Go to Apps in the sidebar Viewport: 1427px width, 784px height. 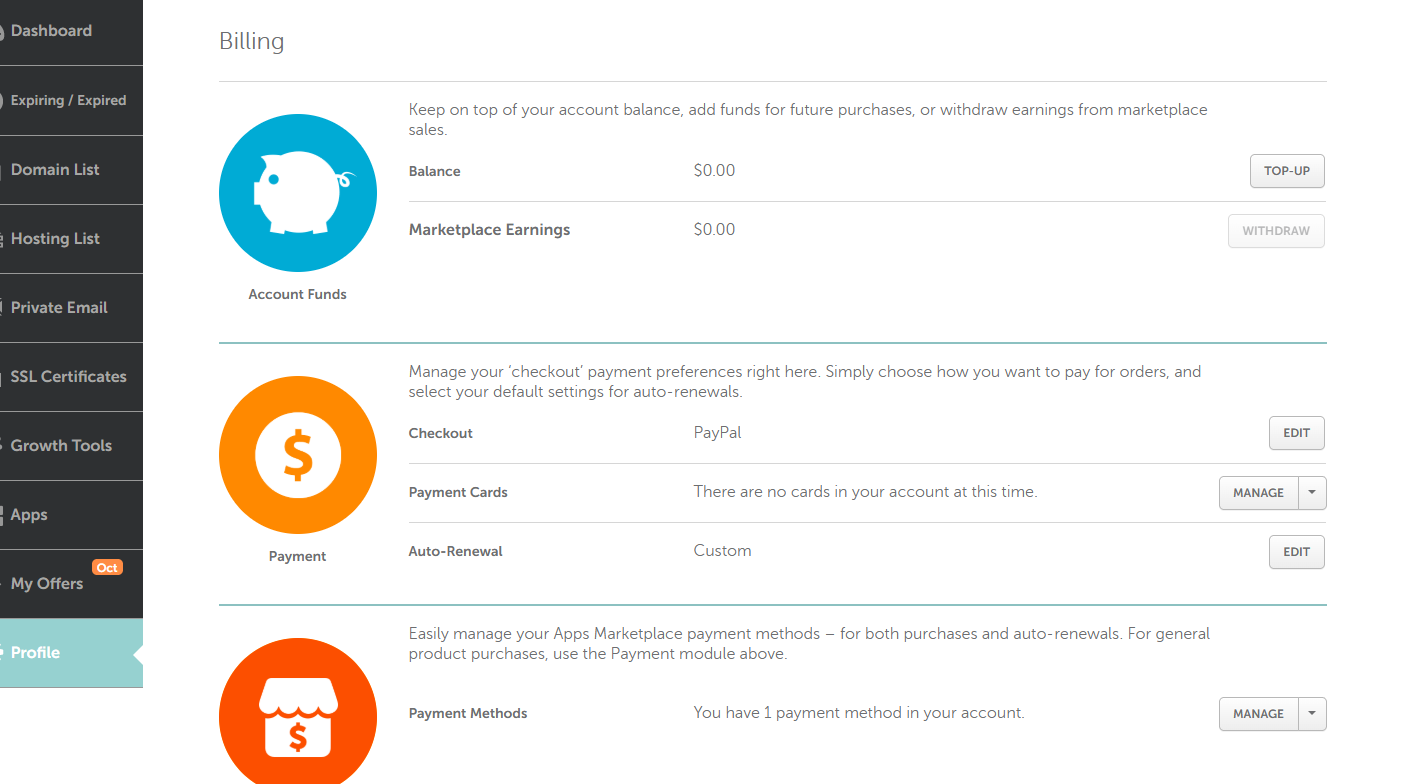pyautogui.click(x=71, y=514)
